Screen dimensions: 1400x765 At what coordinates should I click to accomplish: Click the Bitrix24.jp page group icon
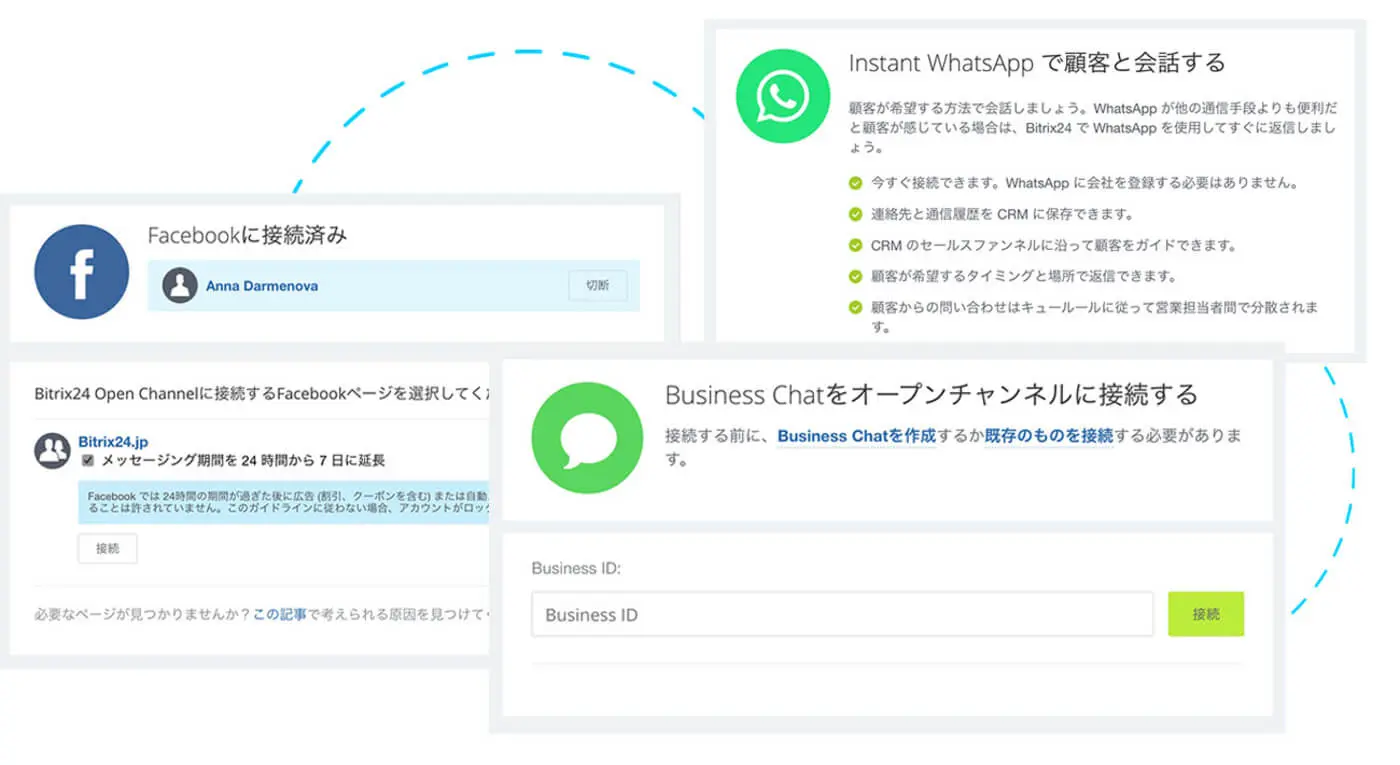52,451
